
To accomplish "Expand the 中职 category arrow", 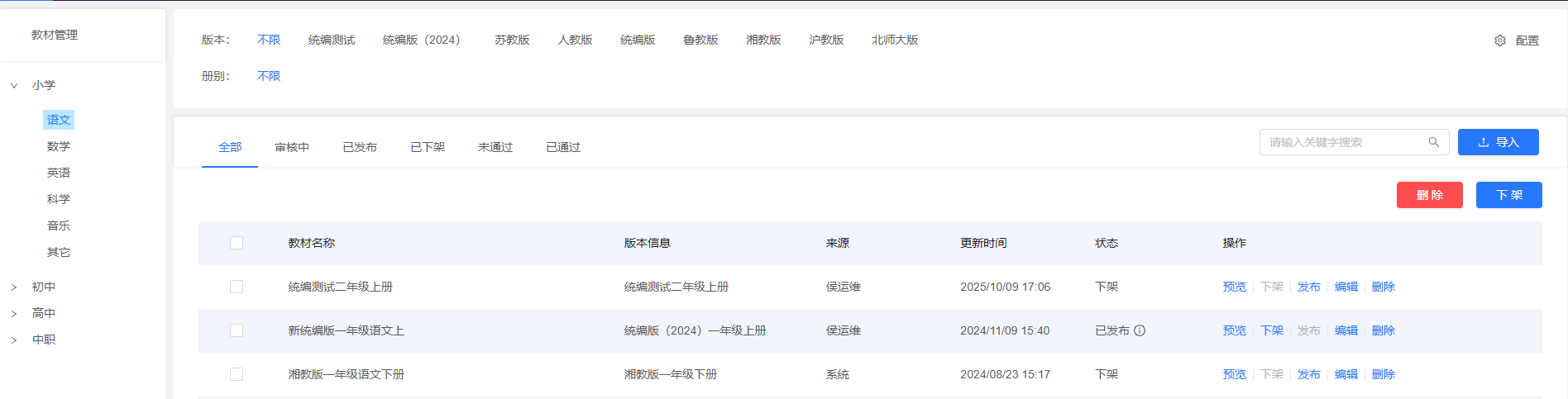I will tap(14, 340).
